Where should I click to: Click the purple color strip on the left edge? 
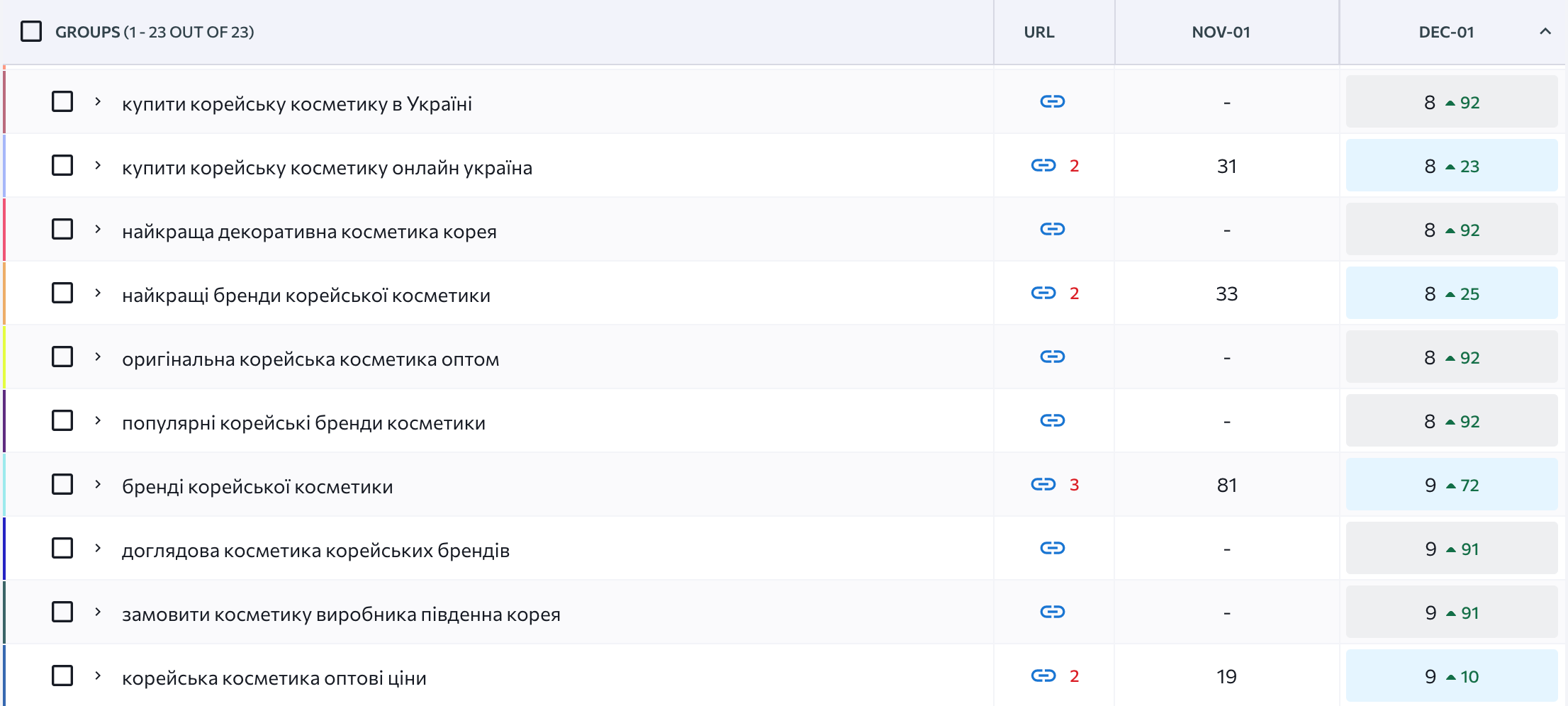coord(4,420)
